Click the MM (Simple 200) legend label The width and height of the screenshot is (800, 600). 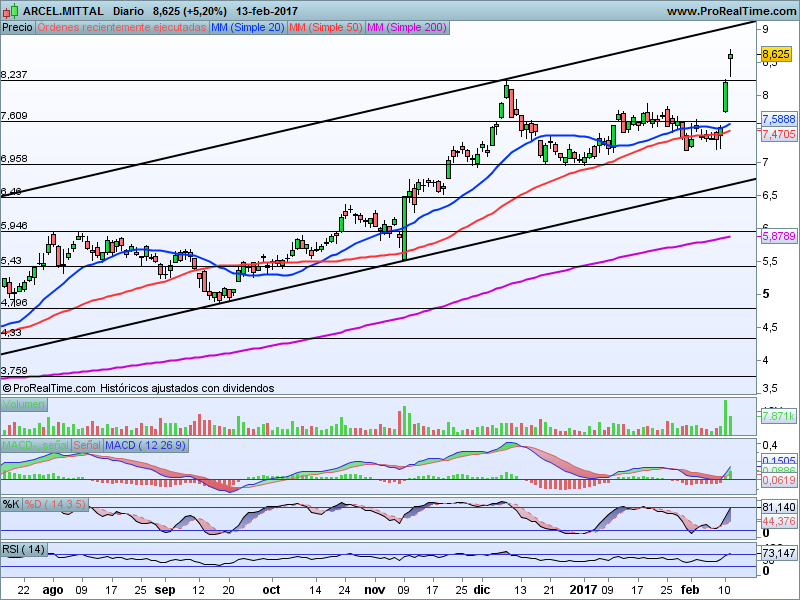407,28
